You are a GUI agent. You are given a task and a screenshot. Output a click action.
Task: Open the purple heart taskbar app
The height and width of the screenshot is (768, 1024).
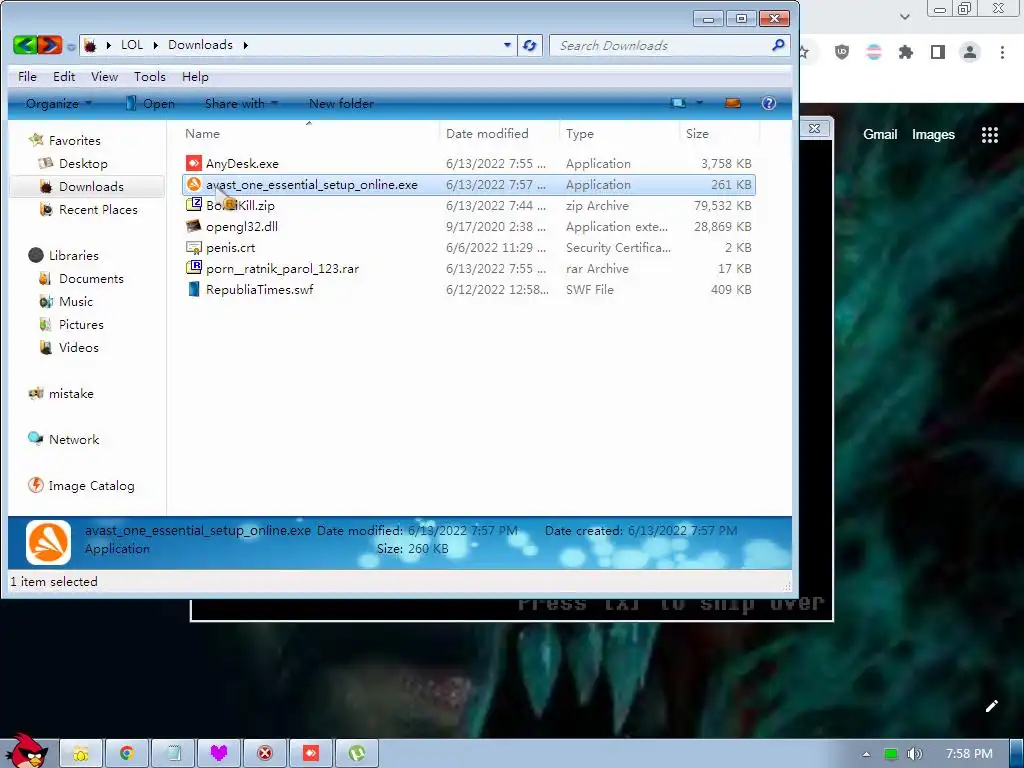click(x=219, y=754)
